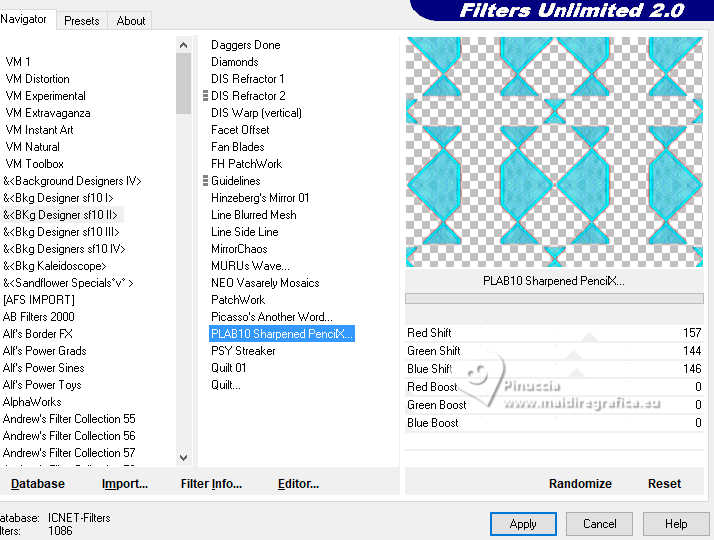
Task: Select Alf's Border FX category
Action: click(x=38, y=334)
